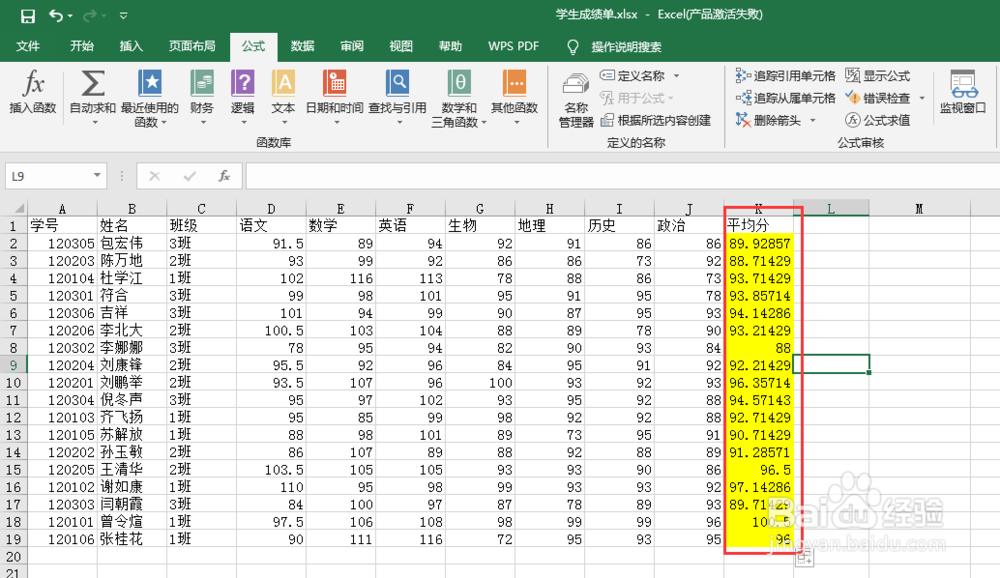The width and height of the screenshot is (1000, 578).
Task: Expand 自动求和 dropdown arrow
Action: 94,122
